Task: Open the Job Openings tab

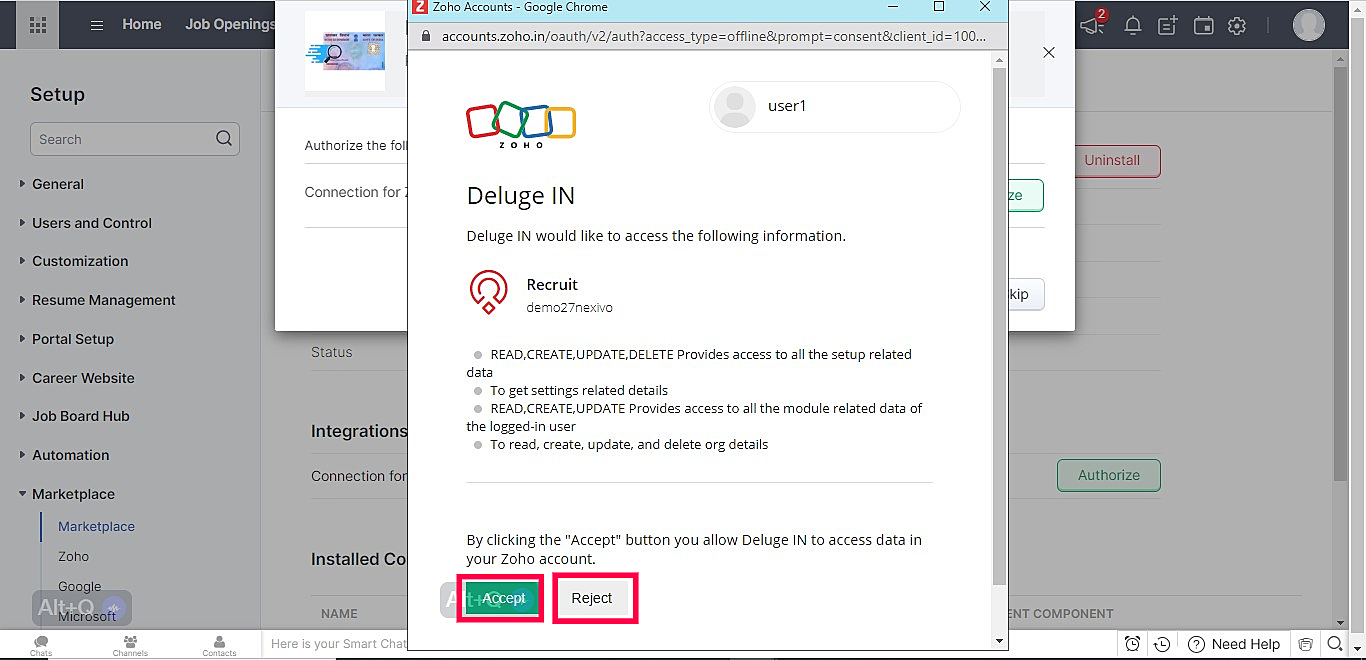Action: 230,24
